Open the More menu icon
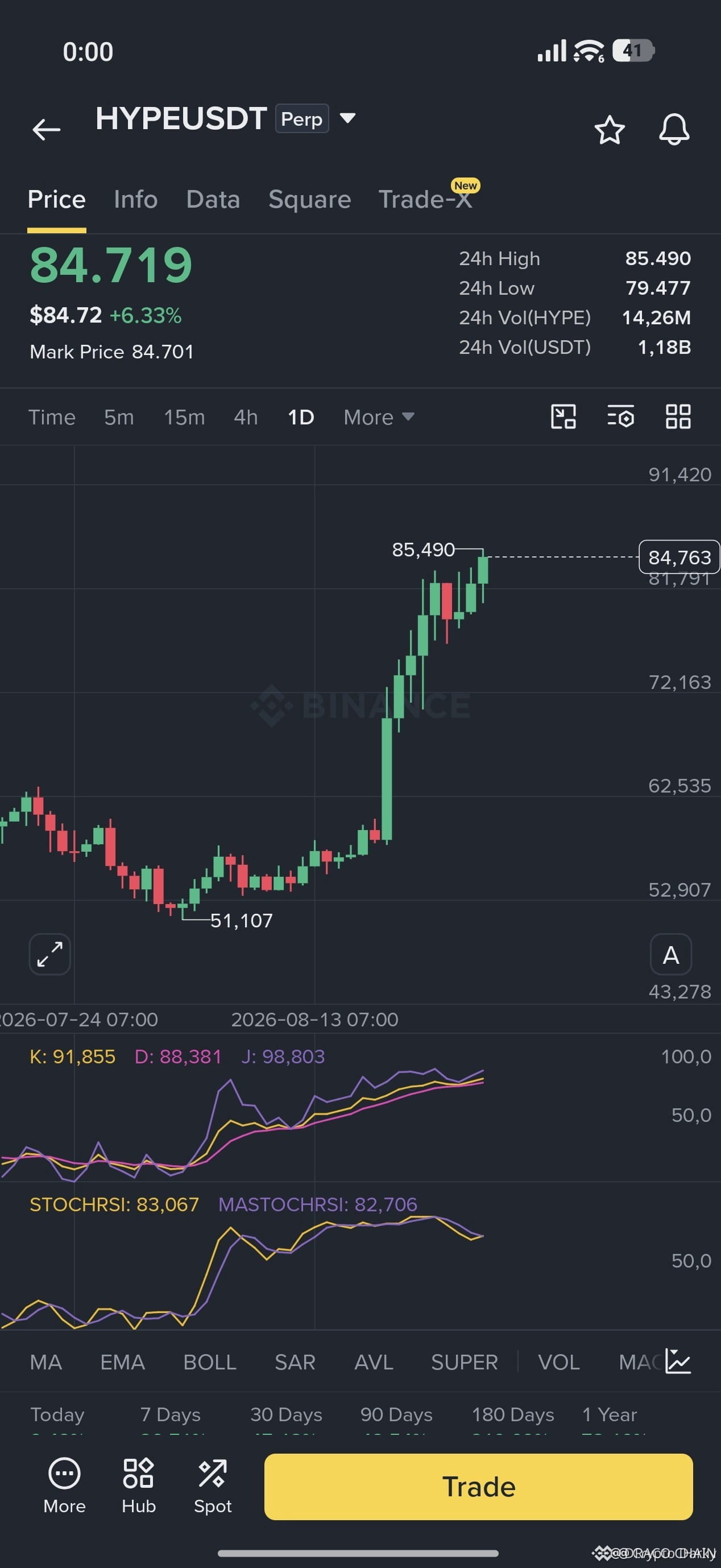 coord(64,1487)
